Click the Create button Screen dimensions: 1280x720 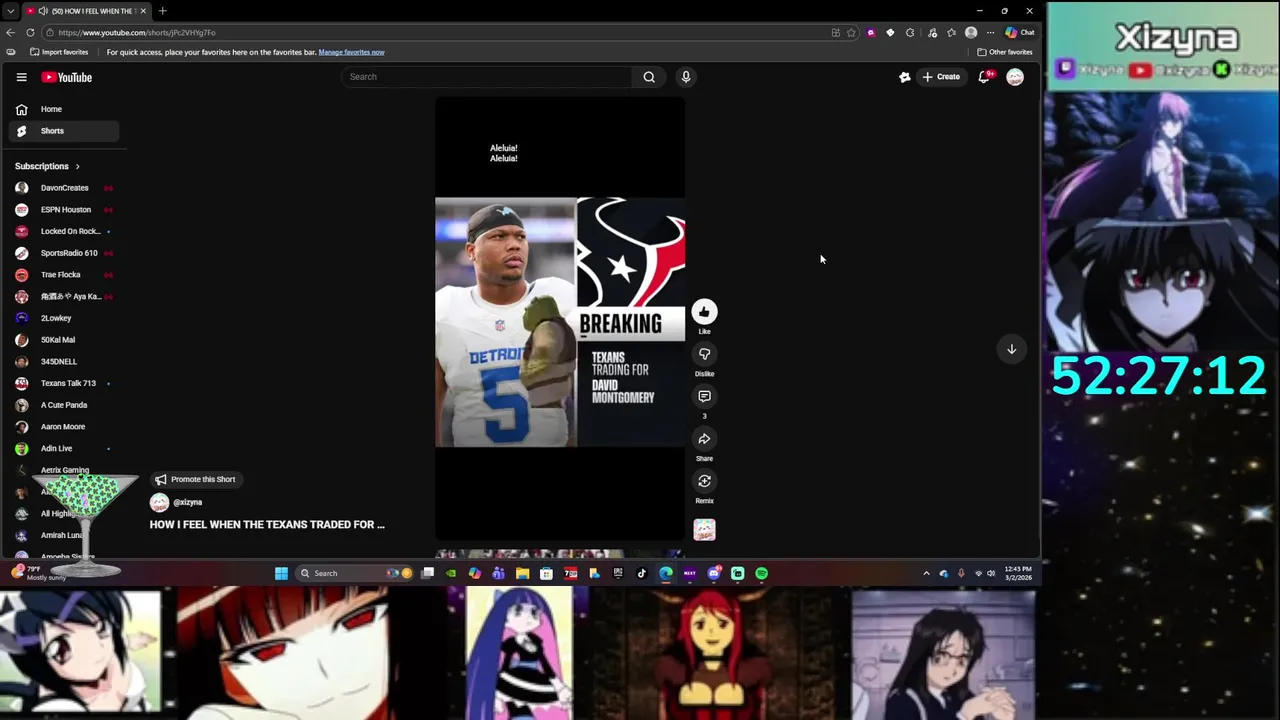pyautogui.click(x=941, y=77)
